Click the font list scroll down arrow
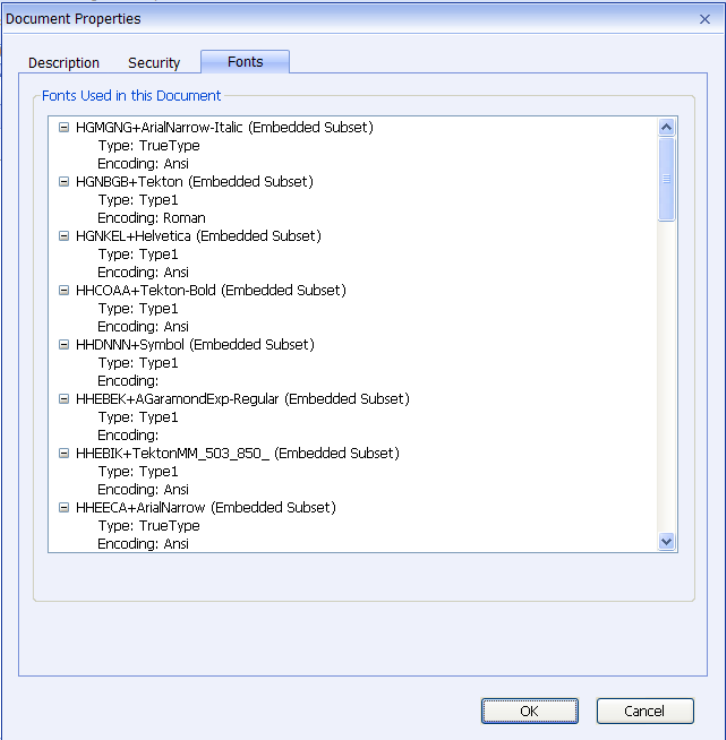This screenshot has height=740, width=726. pos(667,541)
